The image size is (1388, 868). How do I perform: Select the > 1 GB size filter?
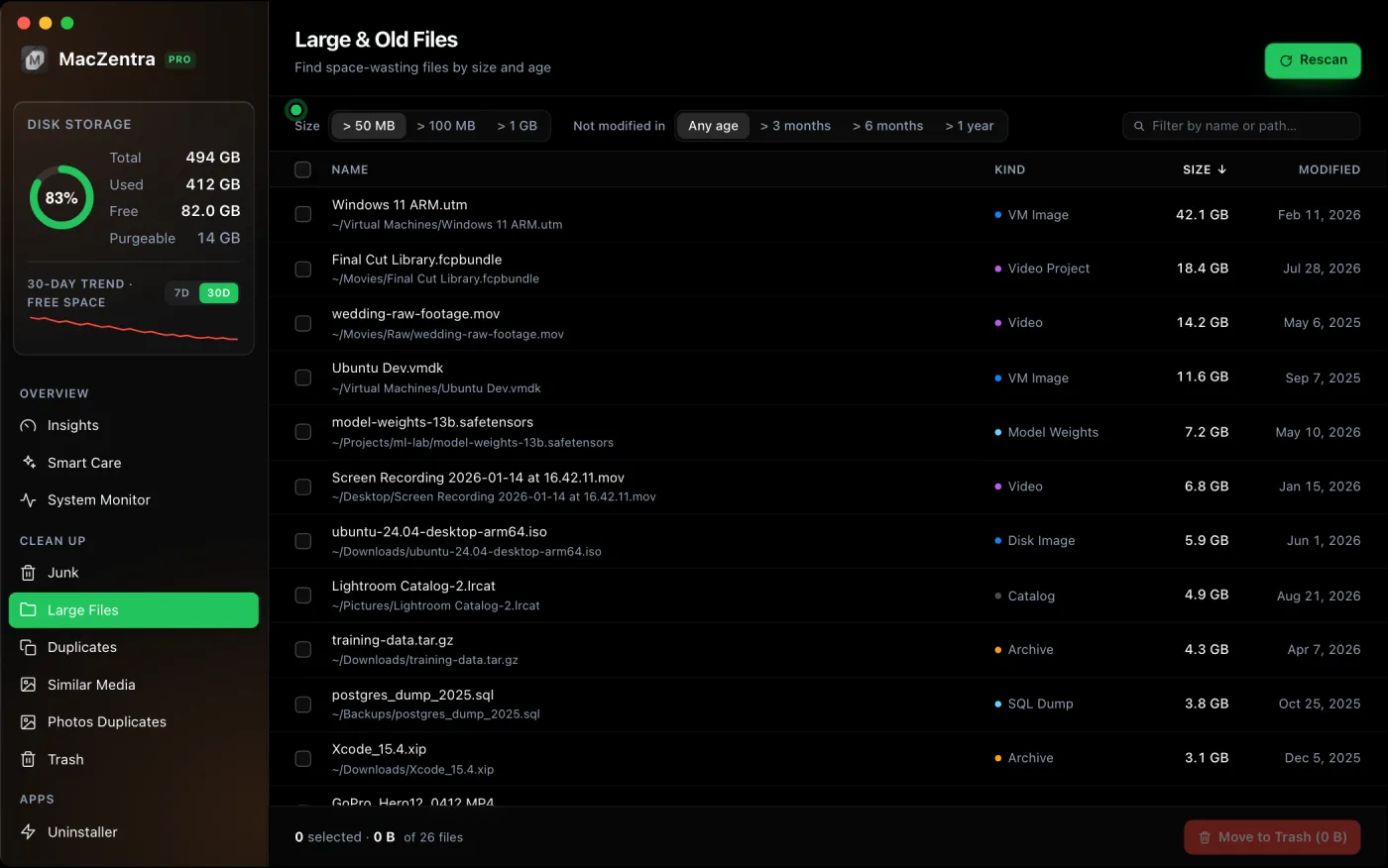coord(518,126)
